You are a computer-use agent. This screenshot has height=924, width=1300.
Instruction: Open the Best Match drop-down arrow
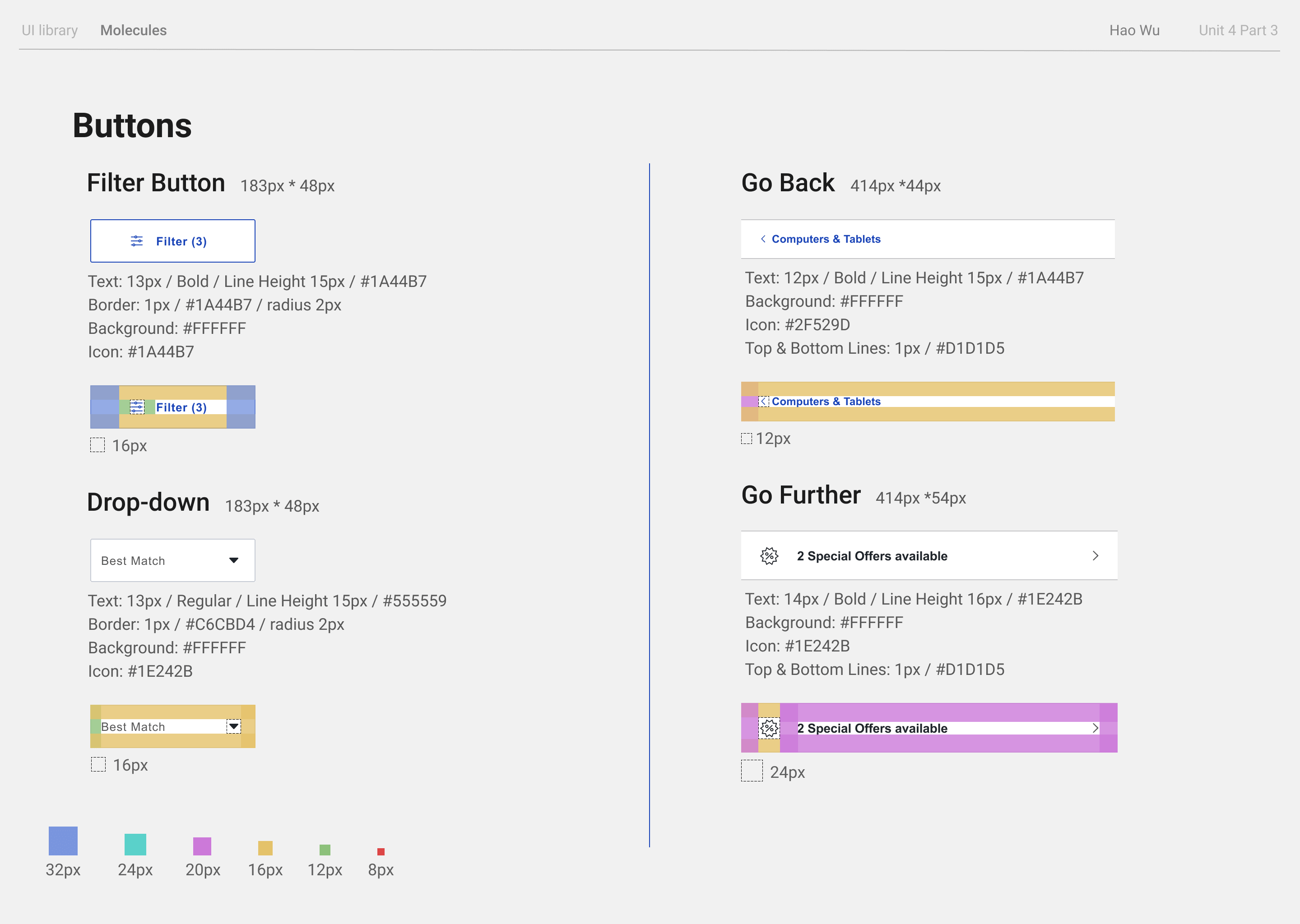tap(233, 560)
